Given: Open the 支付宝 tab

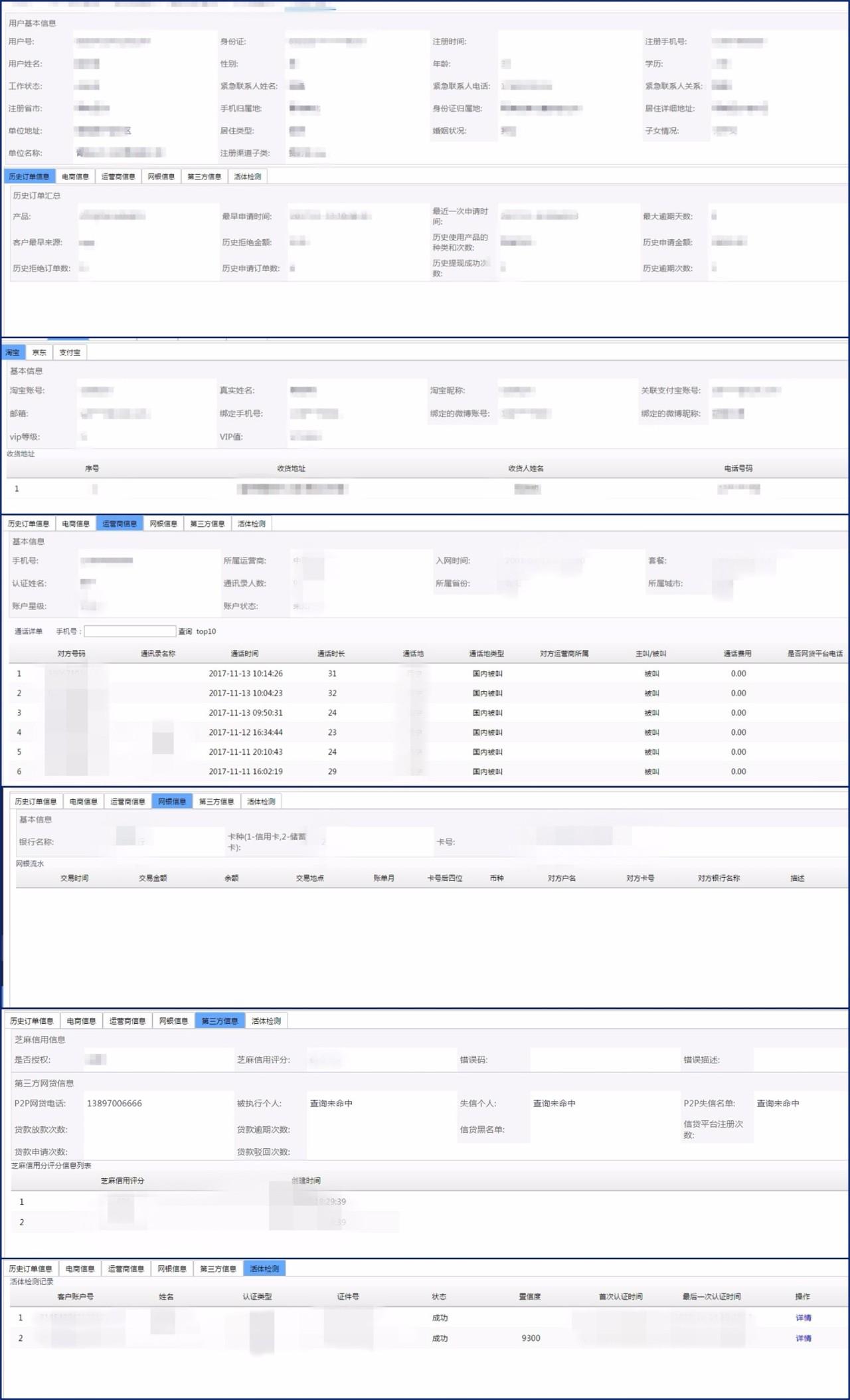Looking at the screenshot, I should click(70, 352).
